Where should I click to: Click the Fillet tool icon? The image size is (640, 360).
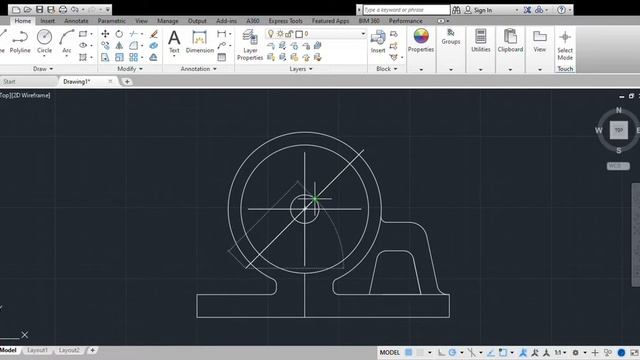pyautogui.click(x=133, y=46)
